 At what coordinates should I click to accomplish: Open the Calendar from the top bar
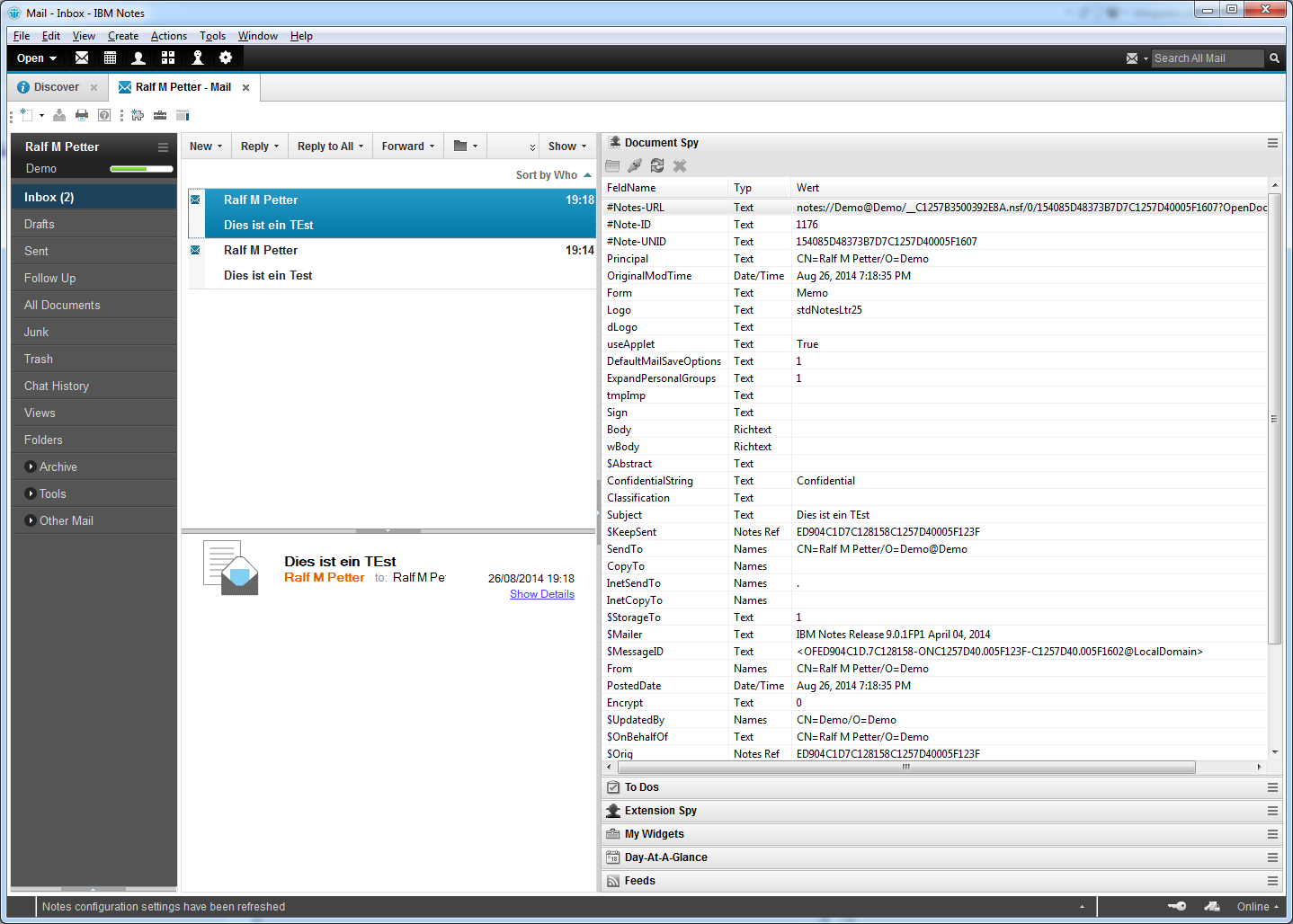110,58
